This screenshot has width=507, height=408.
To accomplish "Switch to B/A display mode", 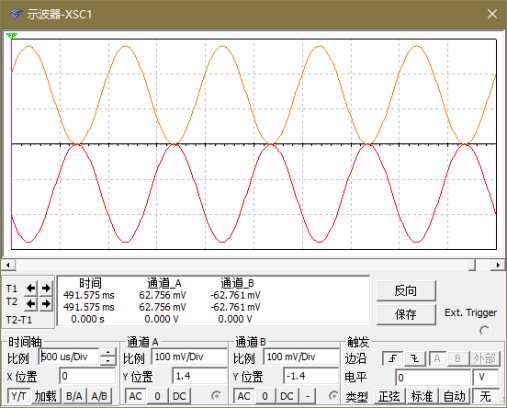I will [74, 396].
